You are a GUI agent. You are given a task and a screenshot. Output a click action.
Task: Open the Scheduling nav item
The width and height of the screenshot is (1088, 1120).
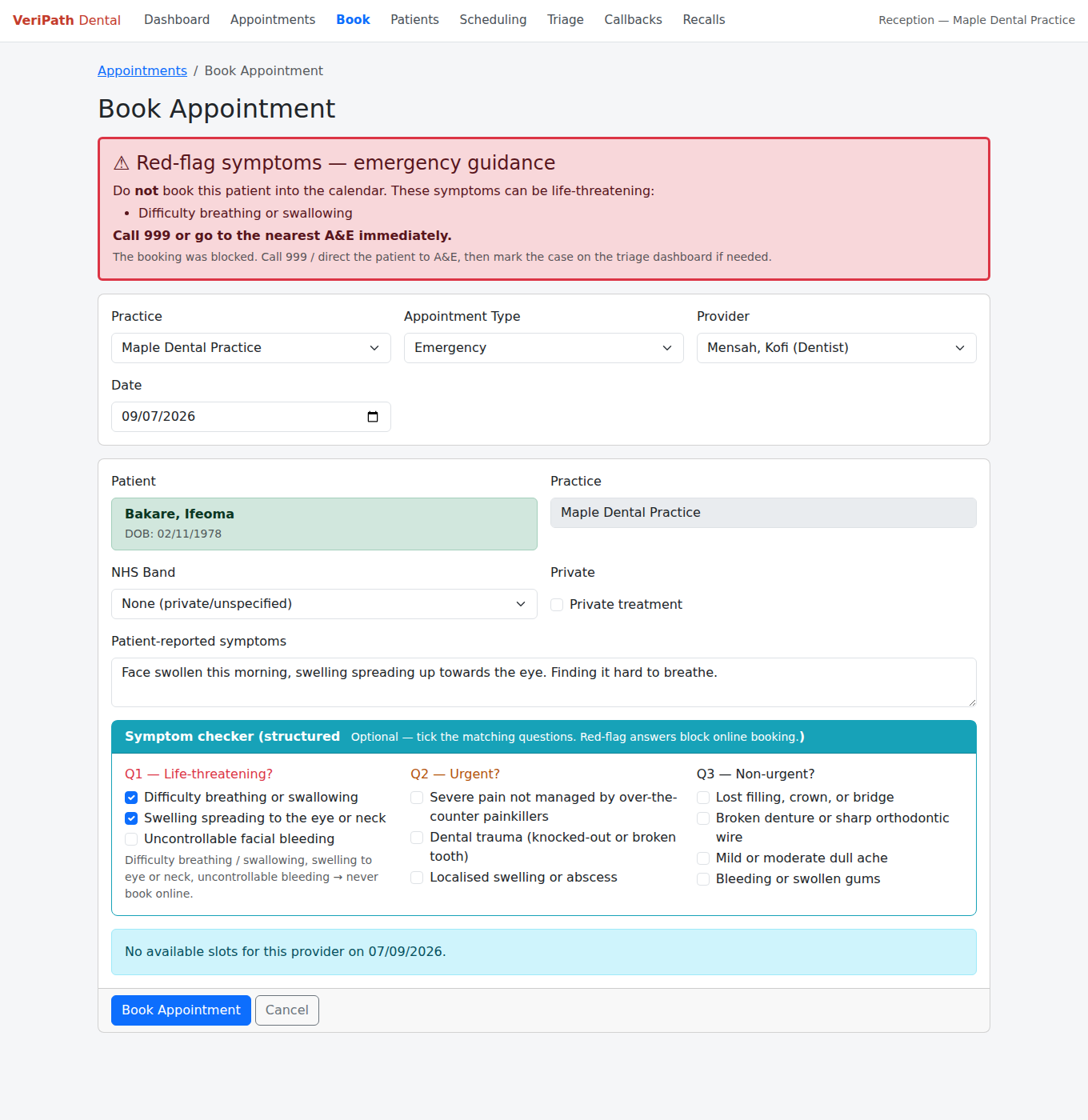[493, 20]
